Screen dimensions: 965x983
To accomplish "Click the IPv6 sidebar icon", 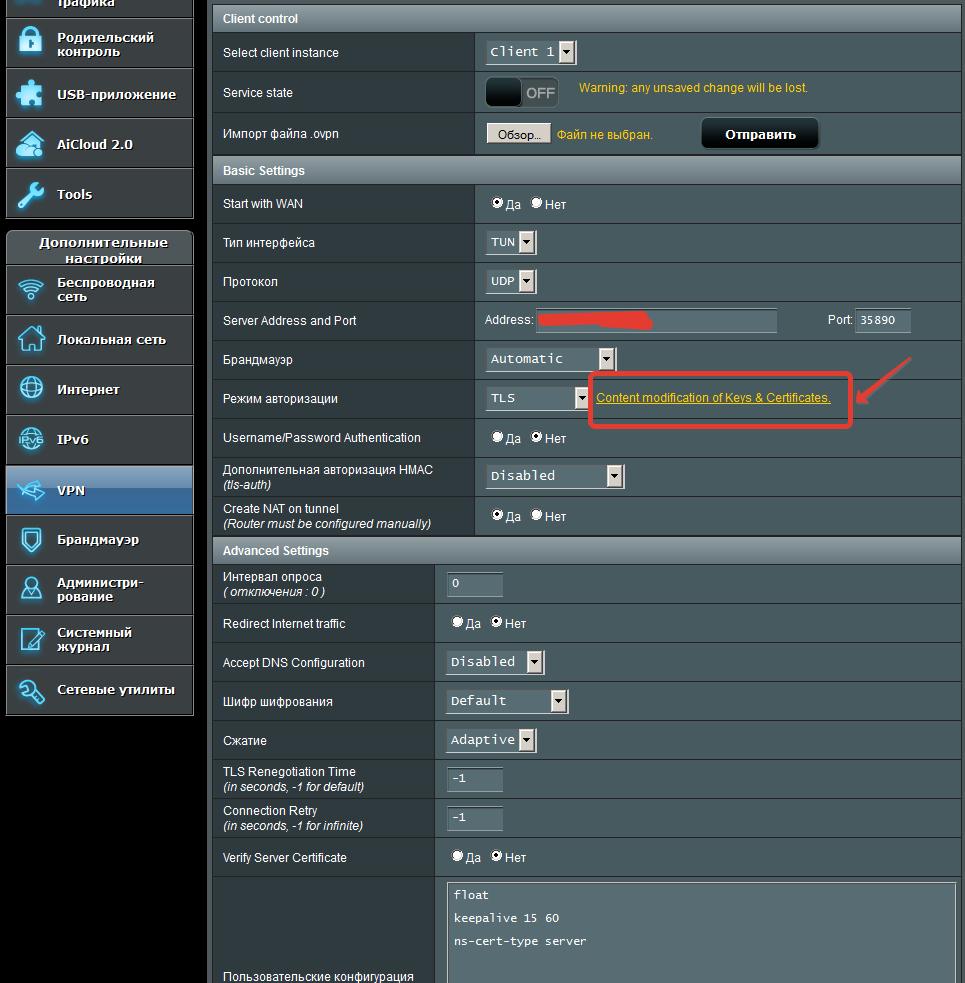I will [31, 440].
